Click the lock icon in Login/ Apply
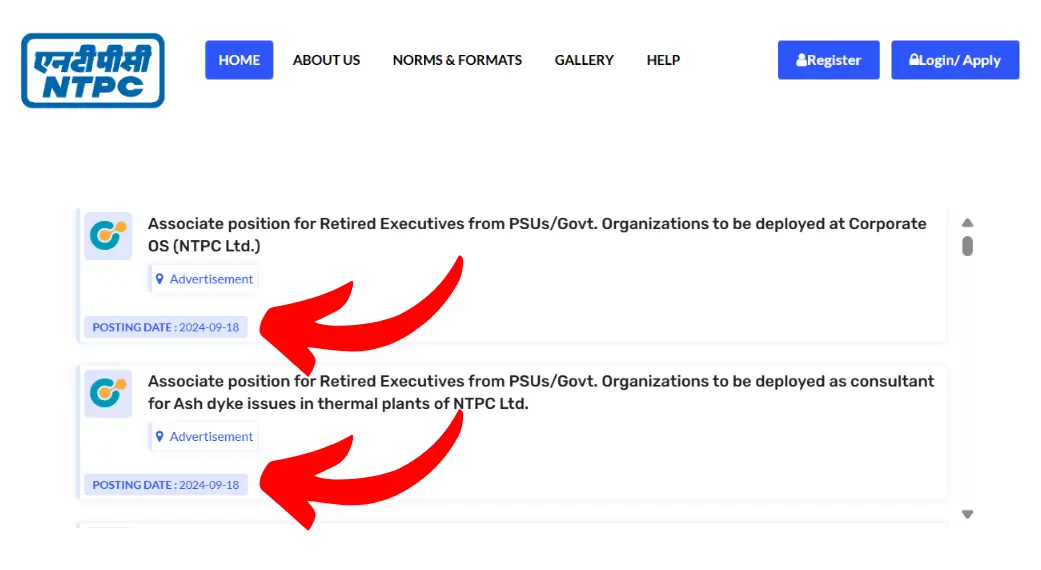 tap(914, 60)
